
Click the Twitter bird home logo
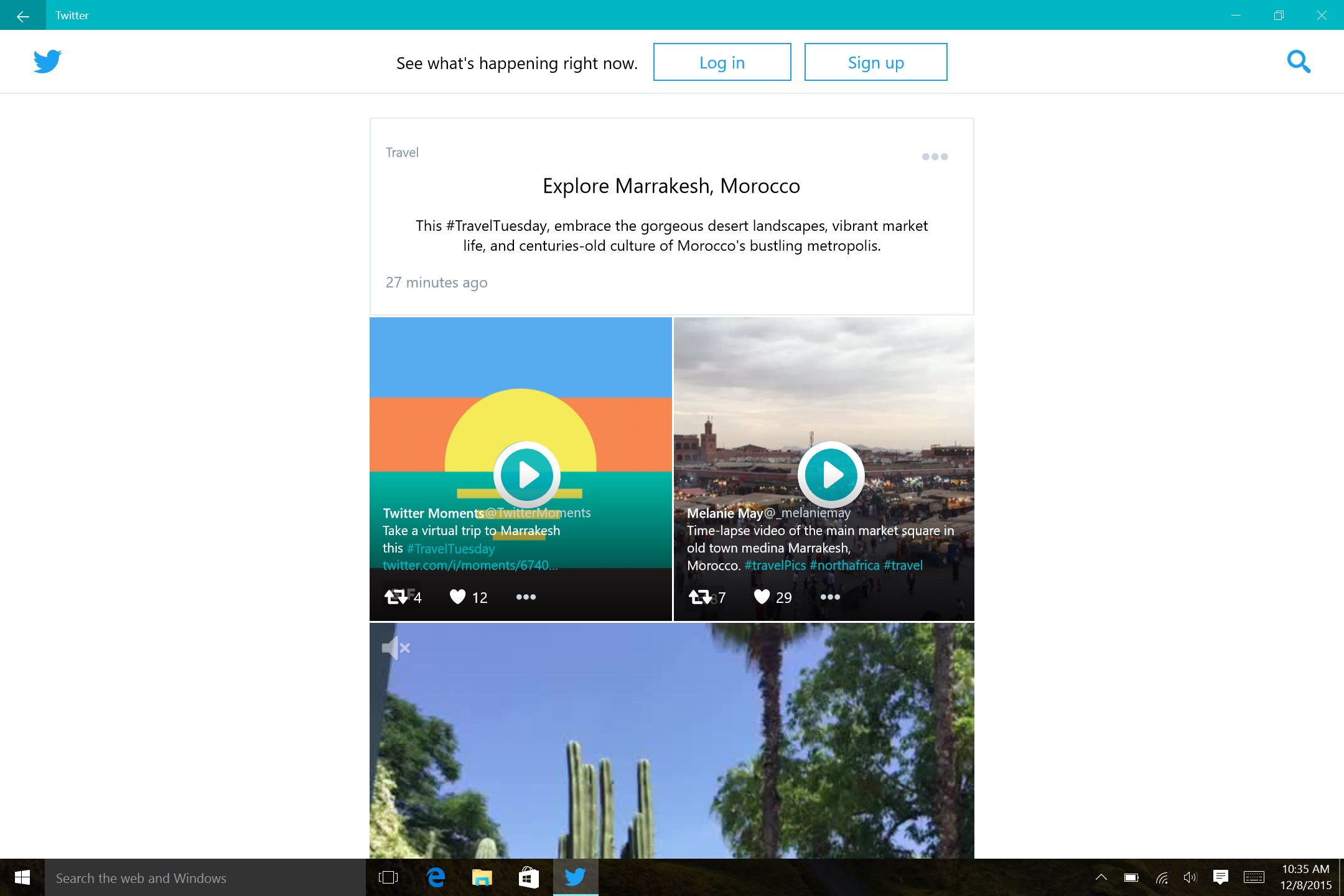click(x=47, y=62)
